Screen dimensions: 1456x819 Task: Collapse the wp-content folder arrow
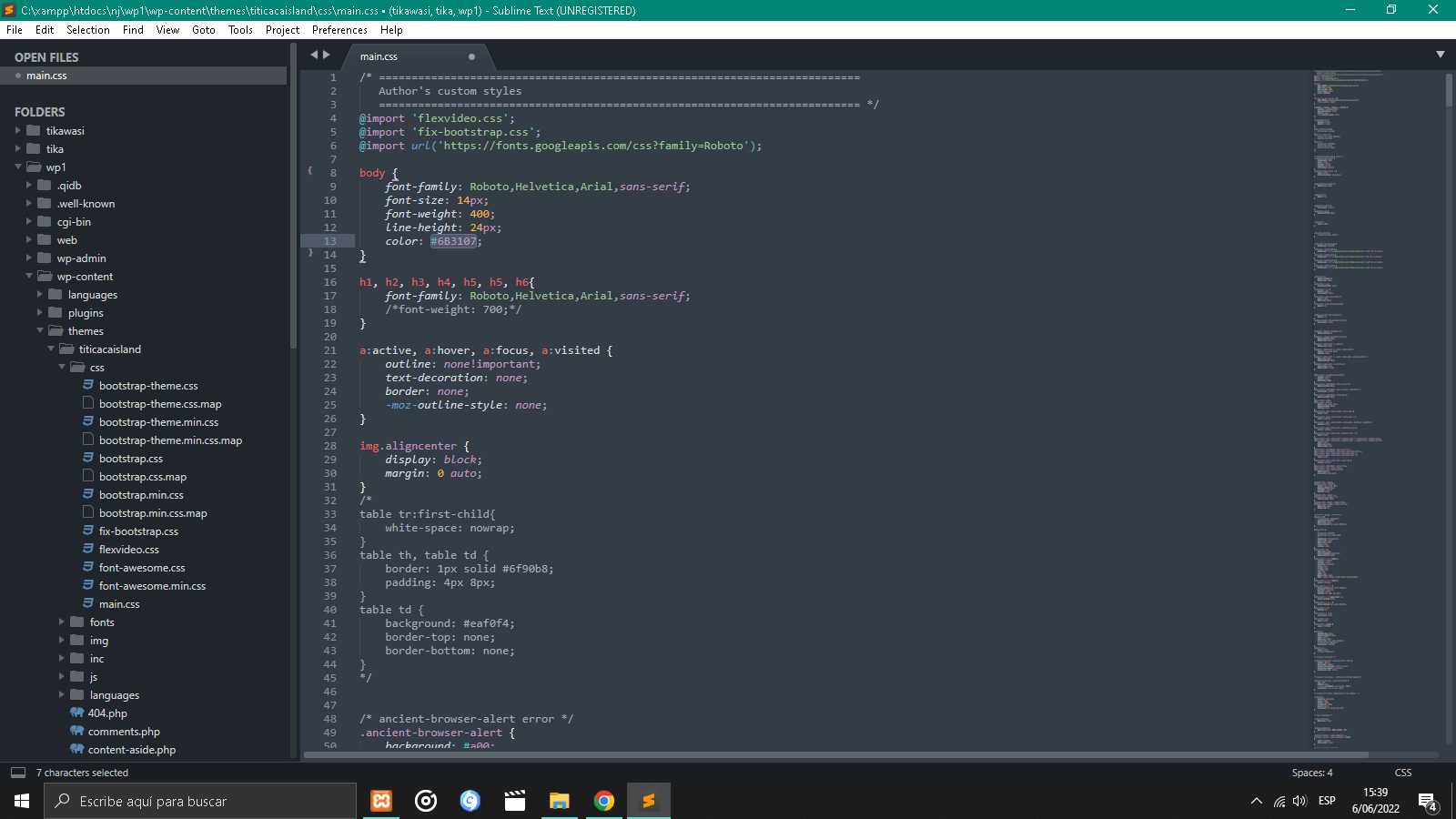click(x=29, y=277)
